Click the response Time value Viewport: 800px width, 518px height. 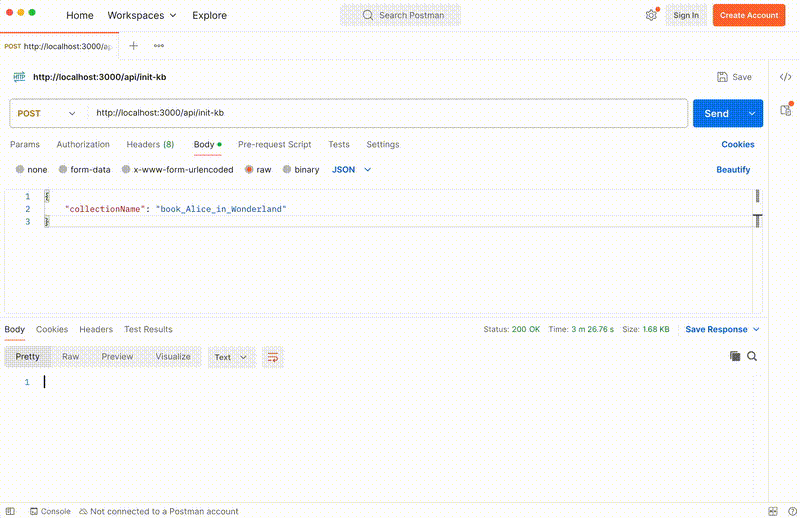coord(592,329)
